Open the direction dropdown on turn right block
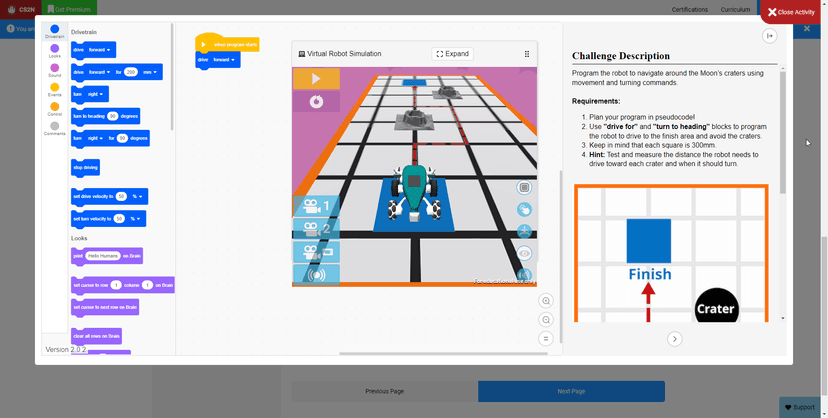Viewport: 828px width, 418px height. tap(95, 94)
